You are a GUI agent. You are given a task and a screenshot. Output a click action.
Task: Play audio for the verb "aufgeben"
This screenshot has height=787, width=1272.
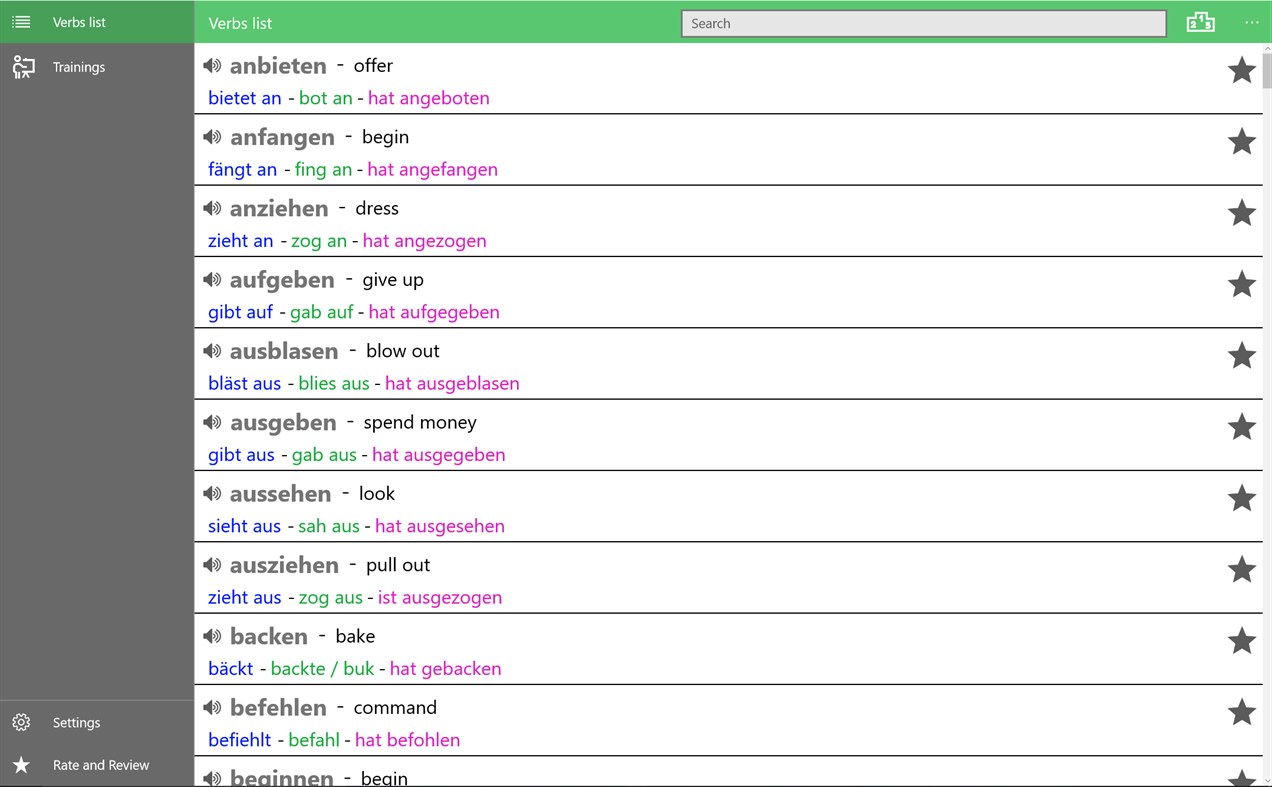coord(212,280)
